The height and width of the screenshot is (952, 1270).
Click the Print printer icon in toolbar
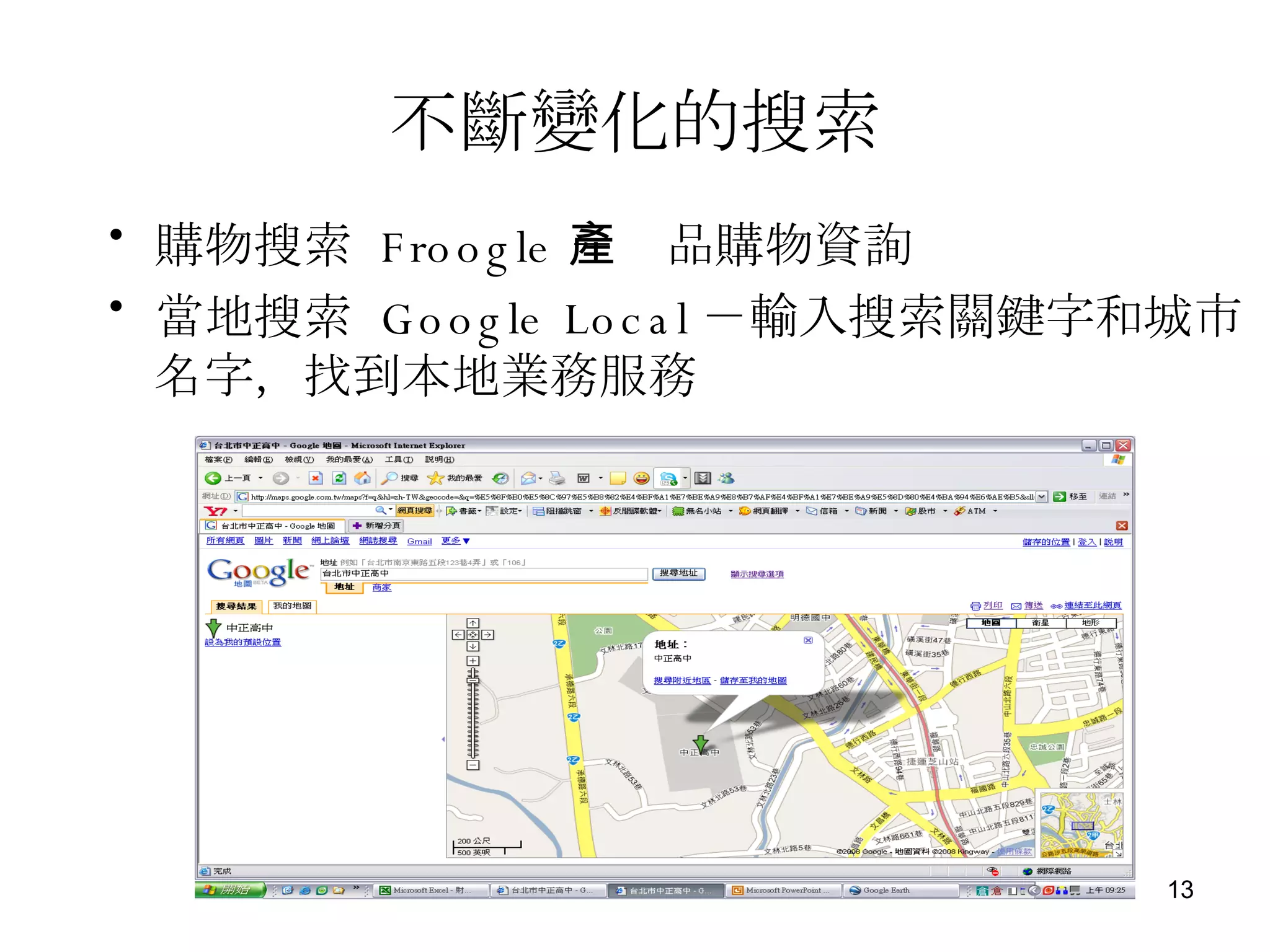[x=557, y=478]
